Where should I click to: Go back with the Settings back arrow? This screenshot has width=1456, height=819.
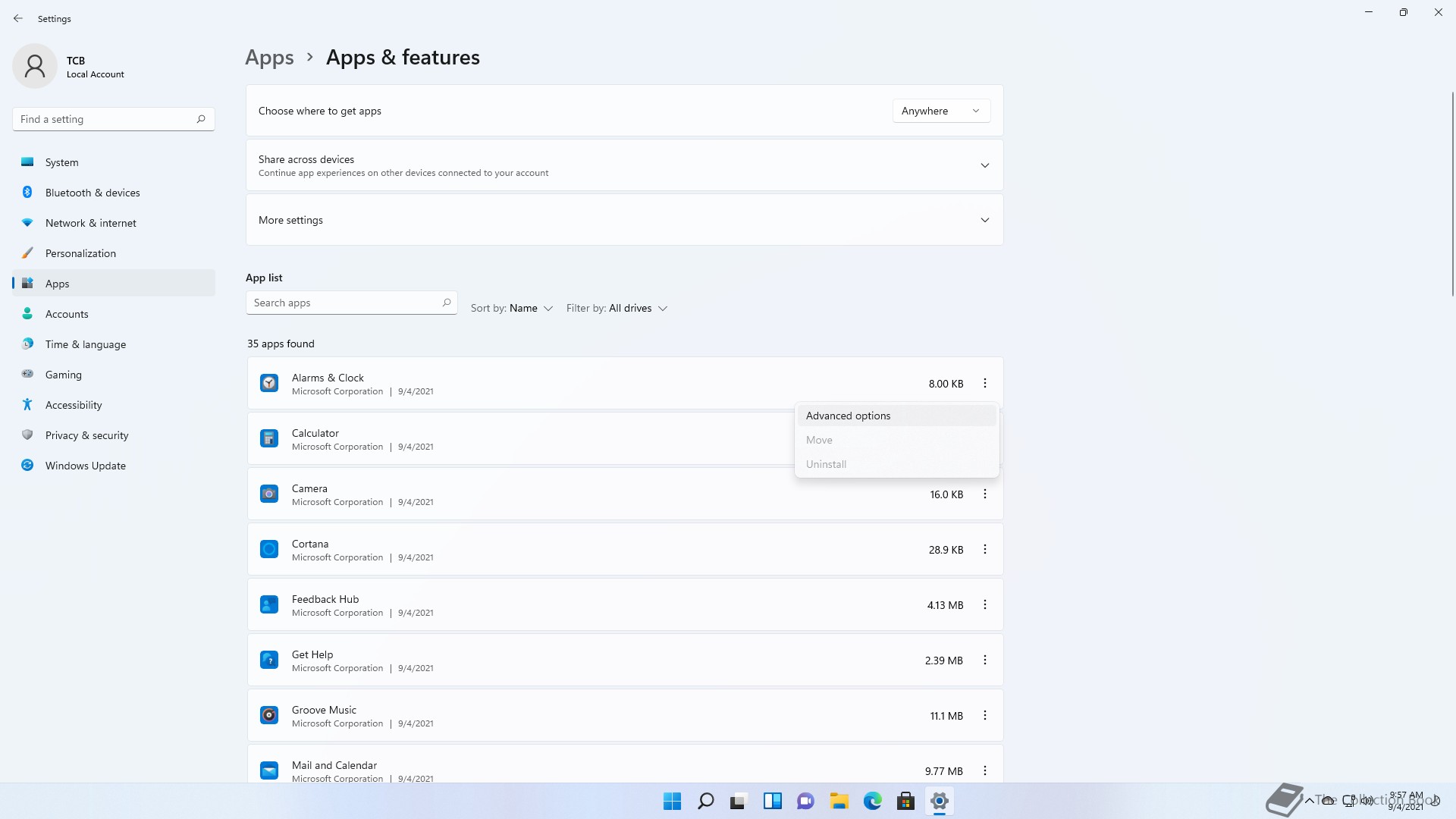pyautogui.click(x=18, y=18)
